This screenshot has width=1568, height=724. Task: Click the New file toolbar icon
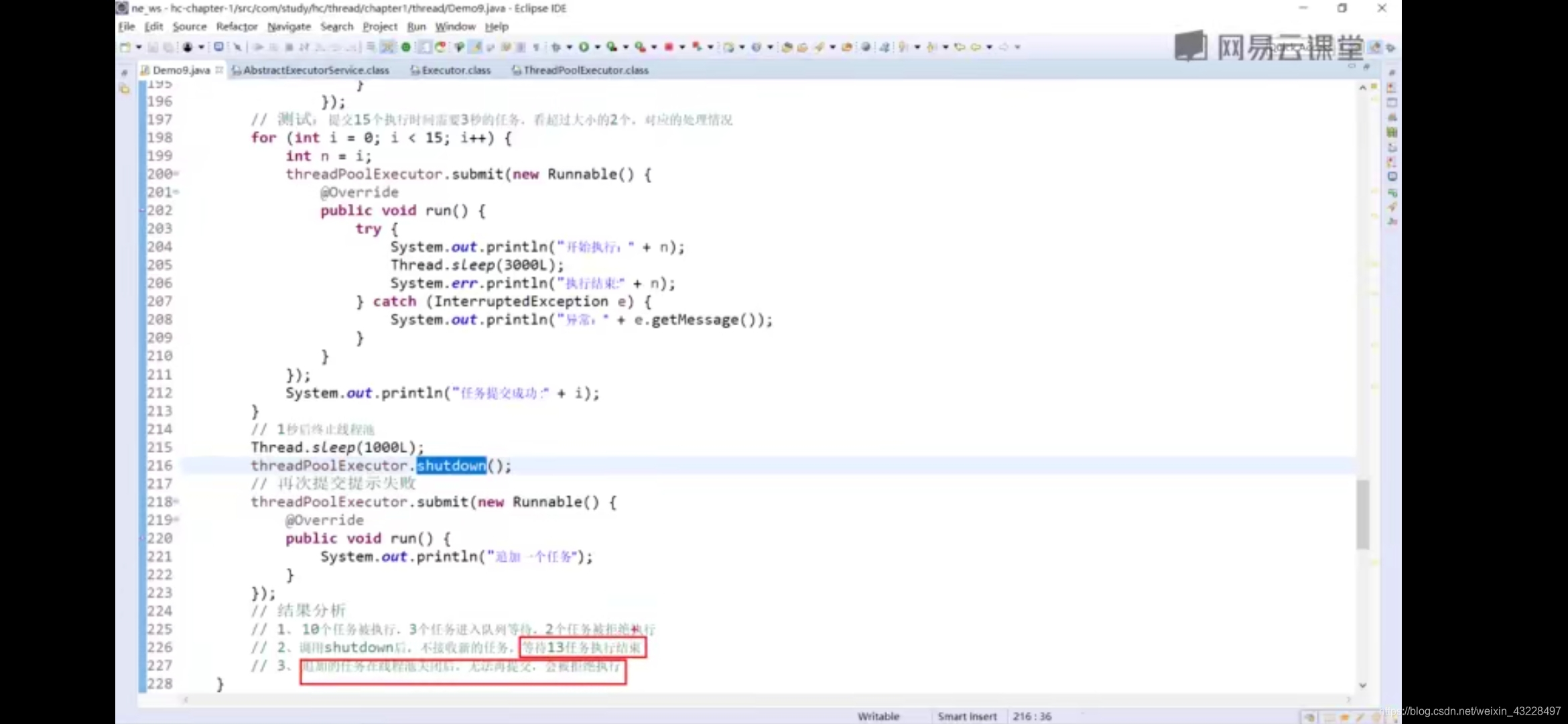point(125,47)
